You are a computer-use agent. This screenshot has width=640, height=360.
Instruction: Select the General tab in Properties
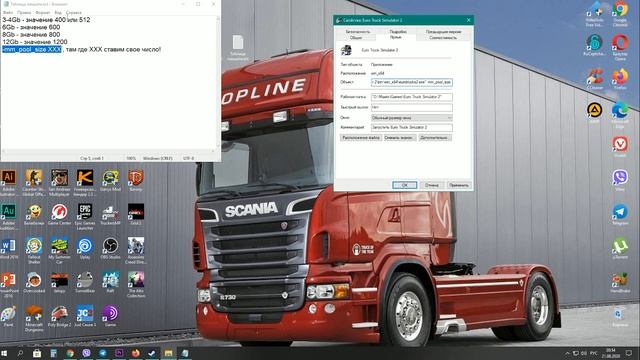(356, 38)
